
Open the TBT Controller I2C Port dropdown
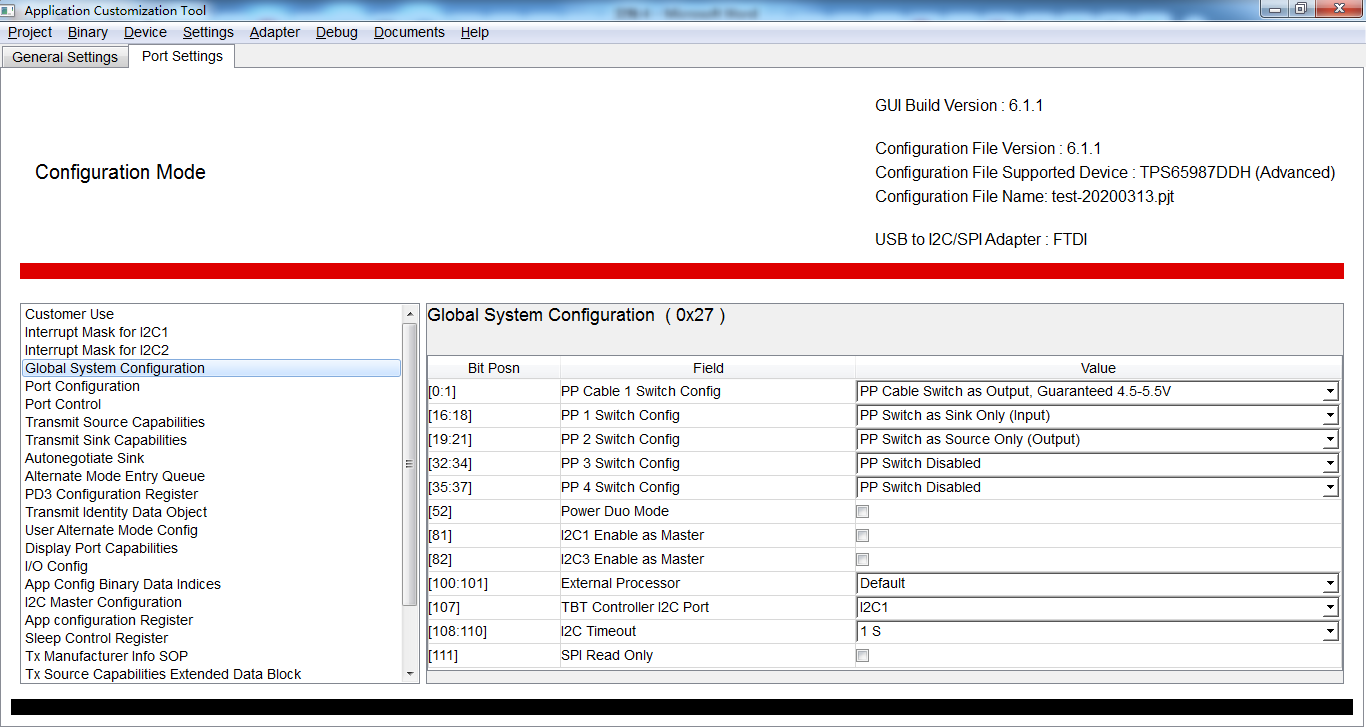[x=1330, y=607]
